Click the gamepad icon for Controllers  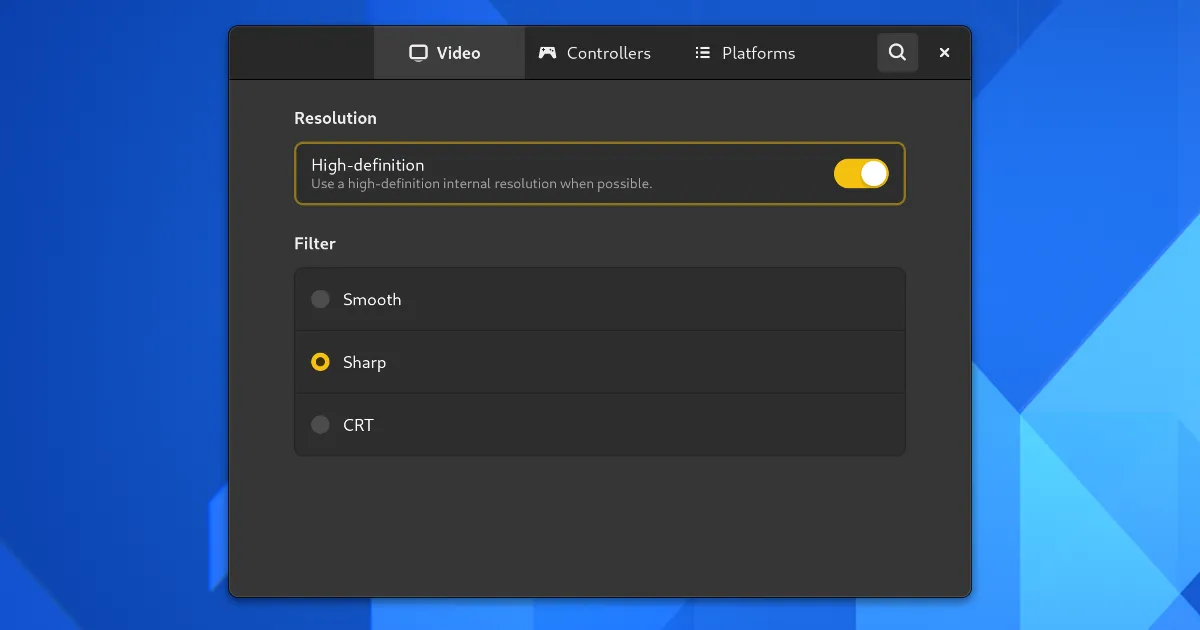click(x=547, y=53)
